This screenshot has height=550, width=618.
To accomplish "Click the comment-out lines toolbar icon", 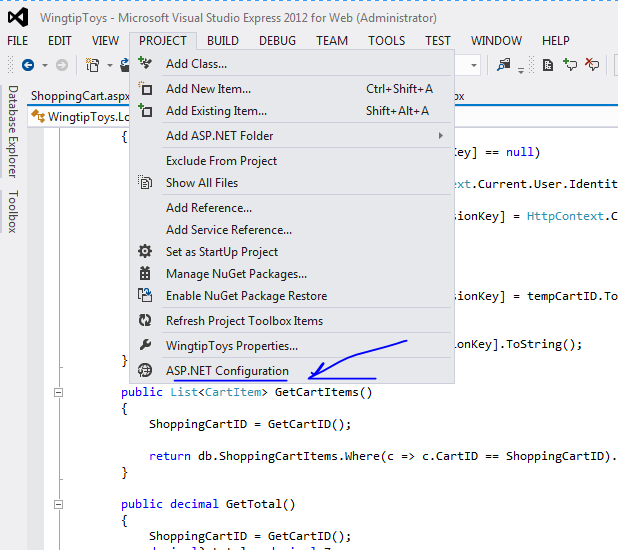I will 570,64.
